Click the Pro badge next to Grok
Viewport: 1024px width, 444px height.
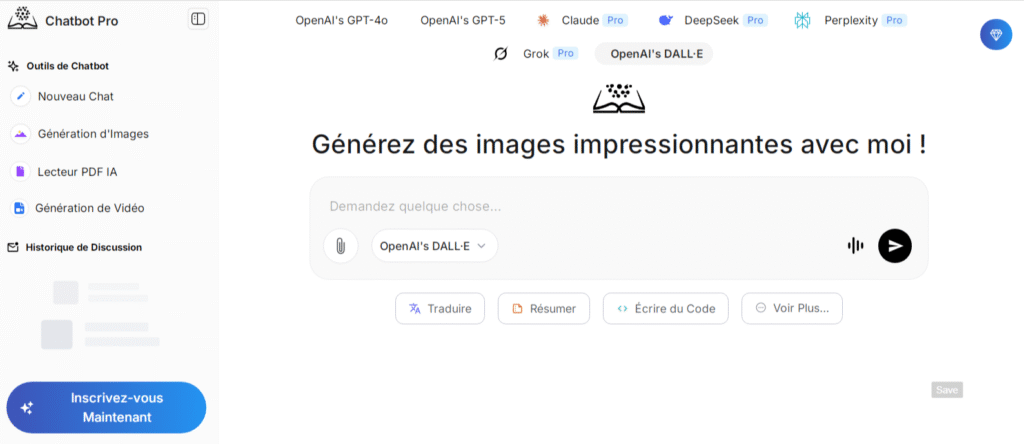click(566, 54)
